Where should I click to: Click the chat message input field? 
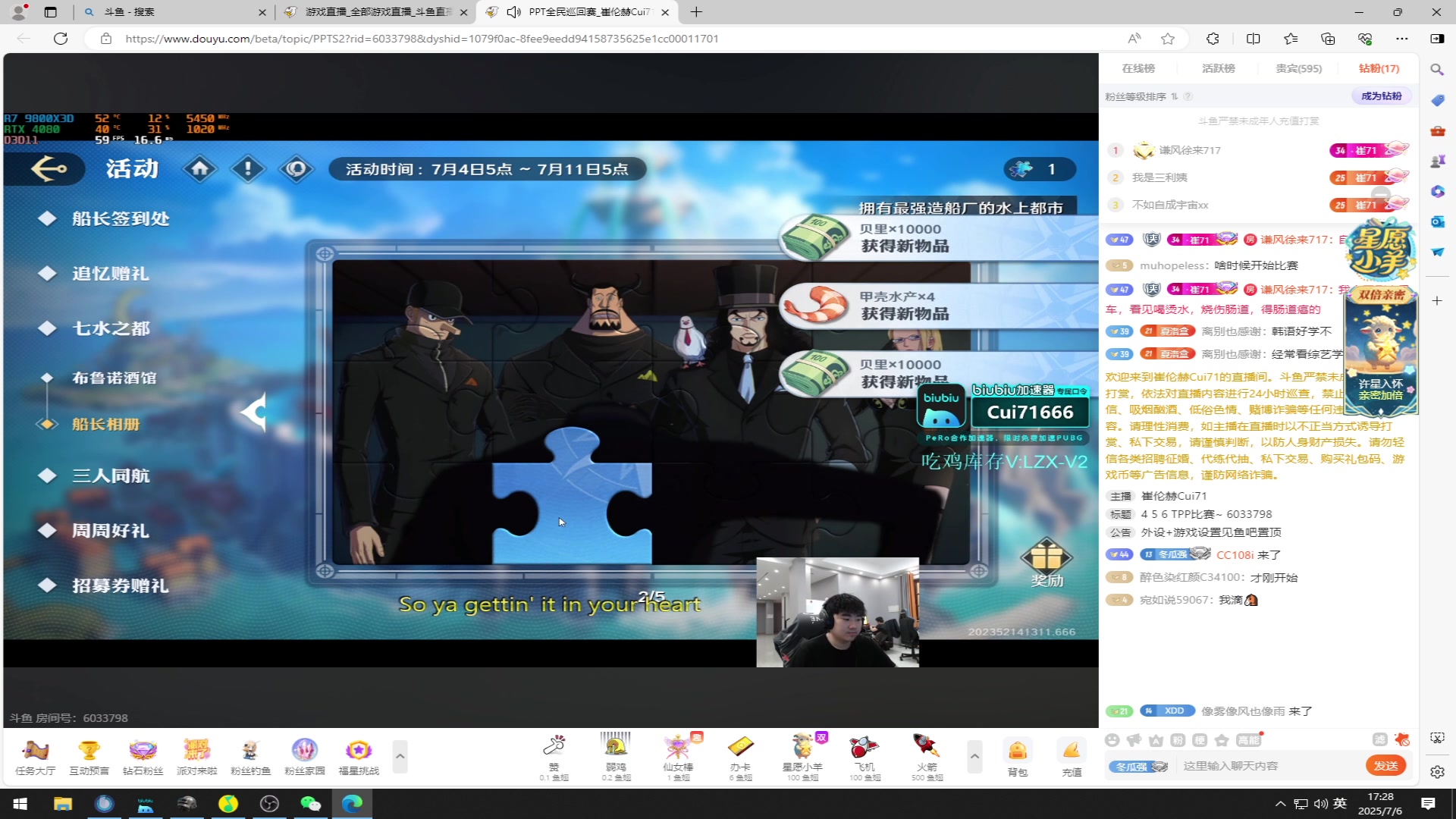click(1270, 766)
